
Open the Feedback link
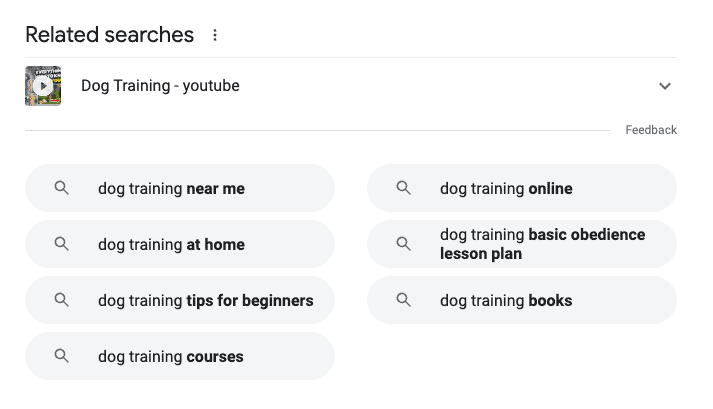point(651,130)
